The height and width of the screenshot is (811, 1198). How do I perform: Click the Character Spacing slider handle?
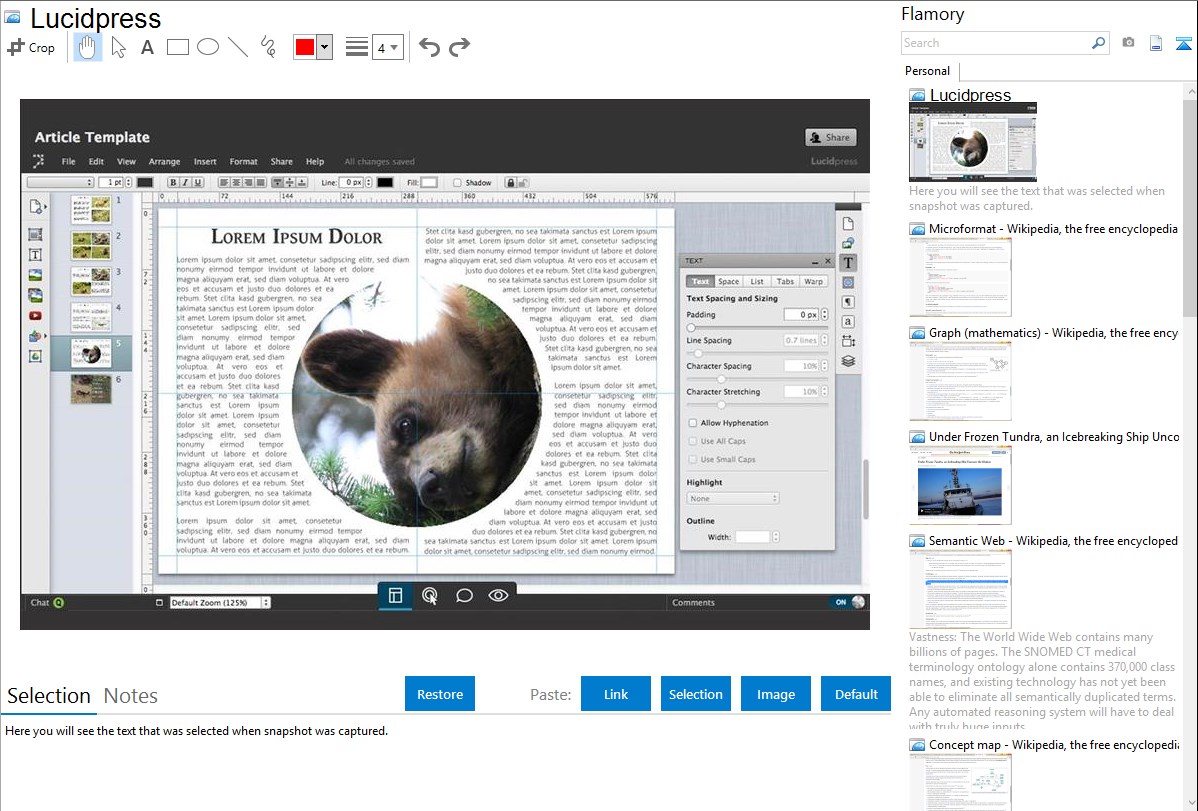tap(720, 379)
